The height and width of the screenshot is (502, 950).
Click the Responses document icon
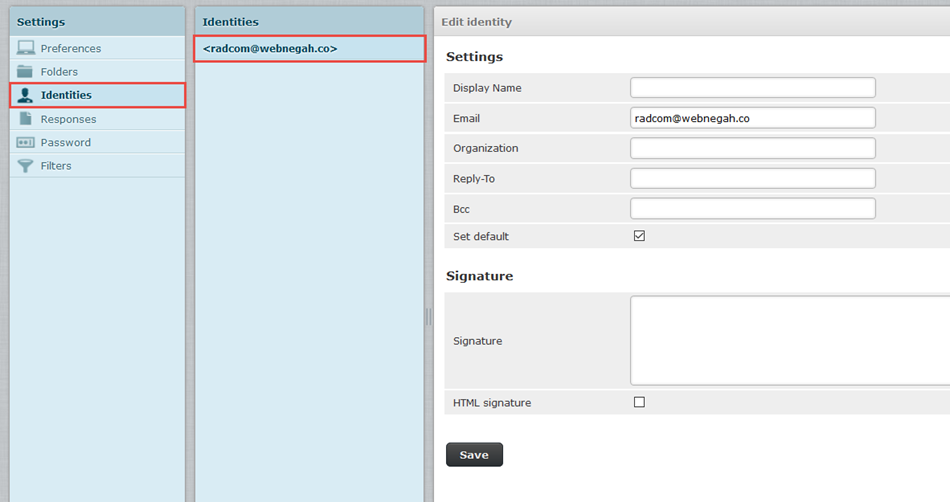pos(26,119)
